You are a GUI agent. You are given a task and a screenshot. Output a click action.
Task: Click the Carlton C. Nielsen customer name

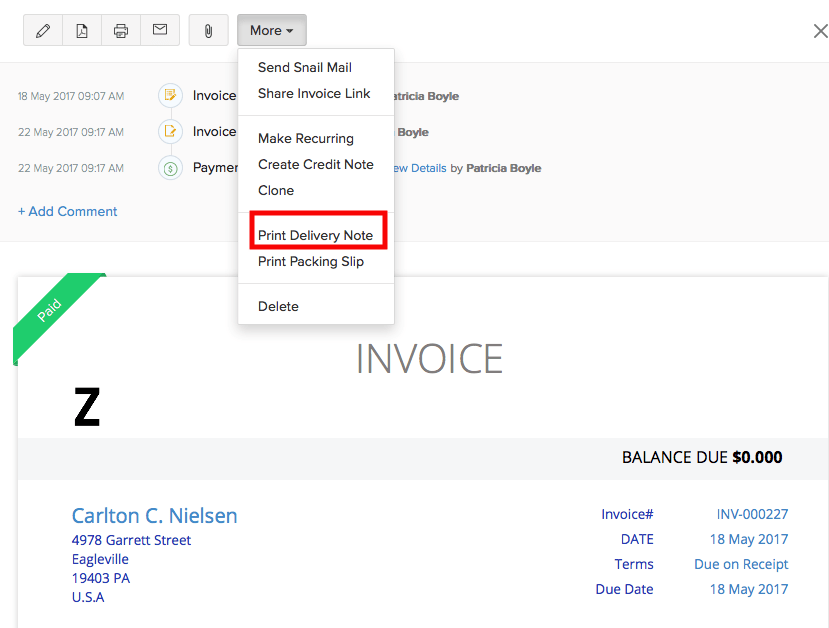coord(154,515)
